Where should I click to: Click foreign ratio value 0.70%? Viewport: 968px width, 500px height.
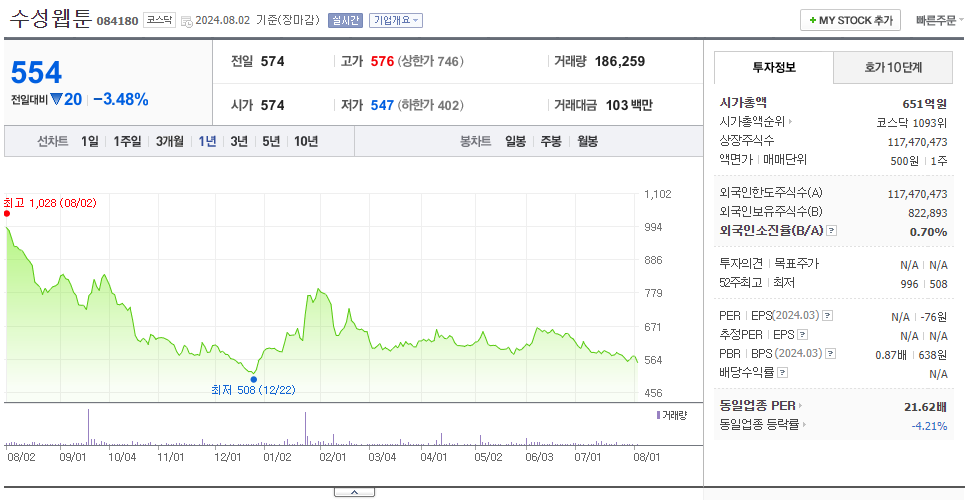pyautogui.click(x=928, y=232)
